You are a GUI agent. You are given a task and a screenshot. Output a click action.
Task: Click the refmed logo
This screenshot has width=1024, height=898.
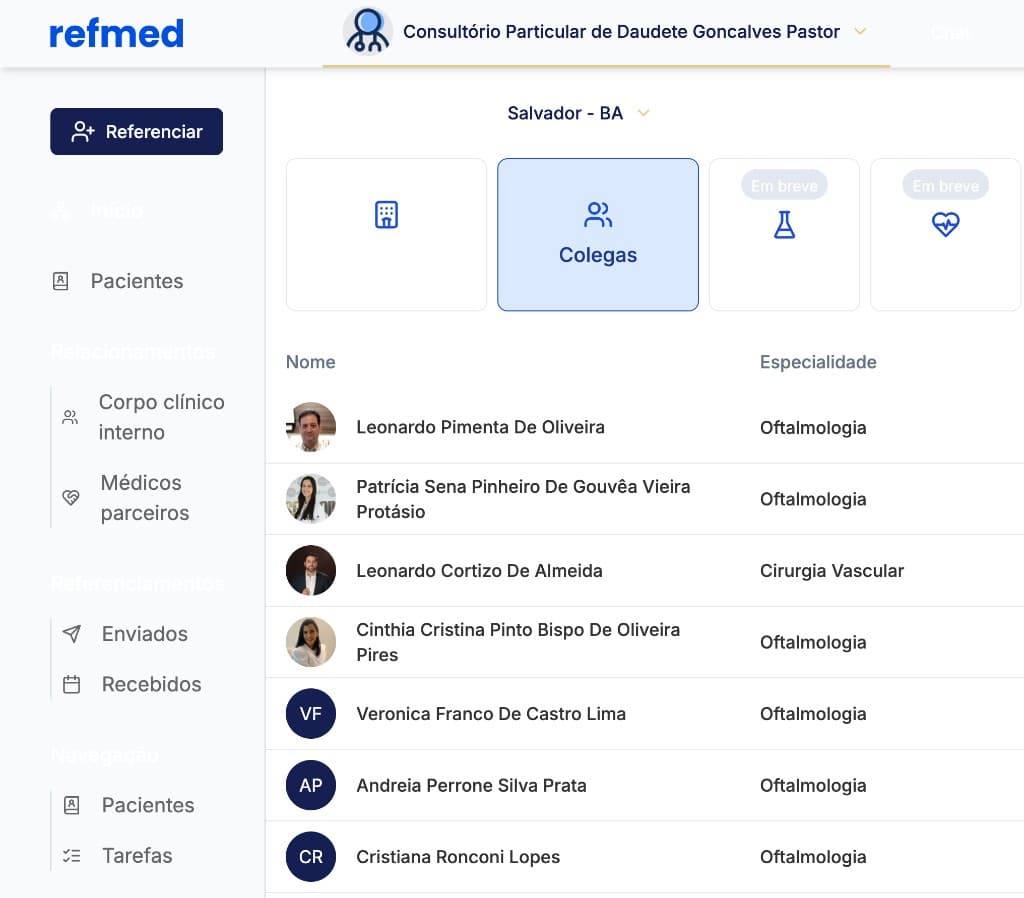click(116, 33)
